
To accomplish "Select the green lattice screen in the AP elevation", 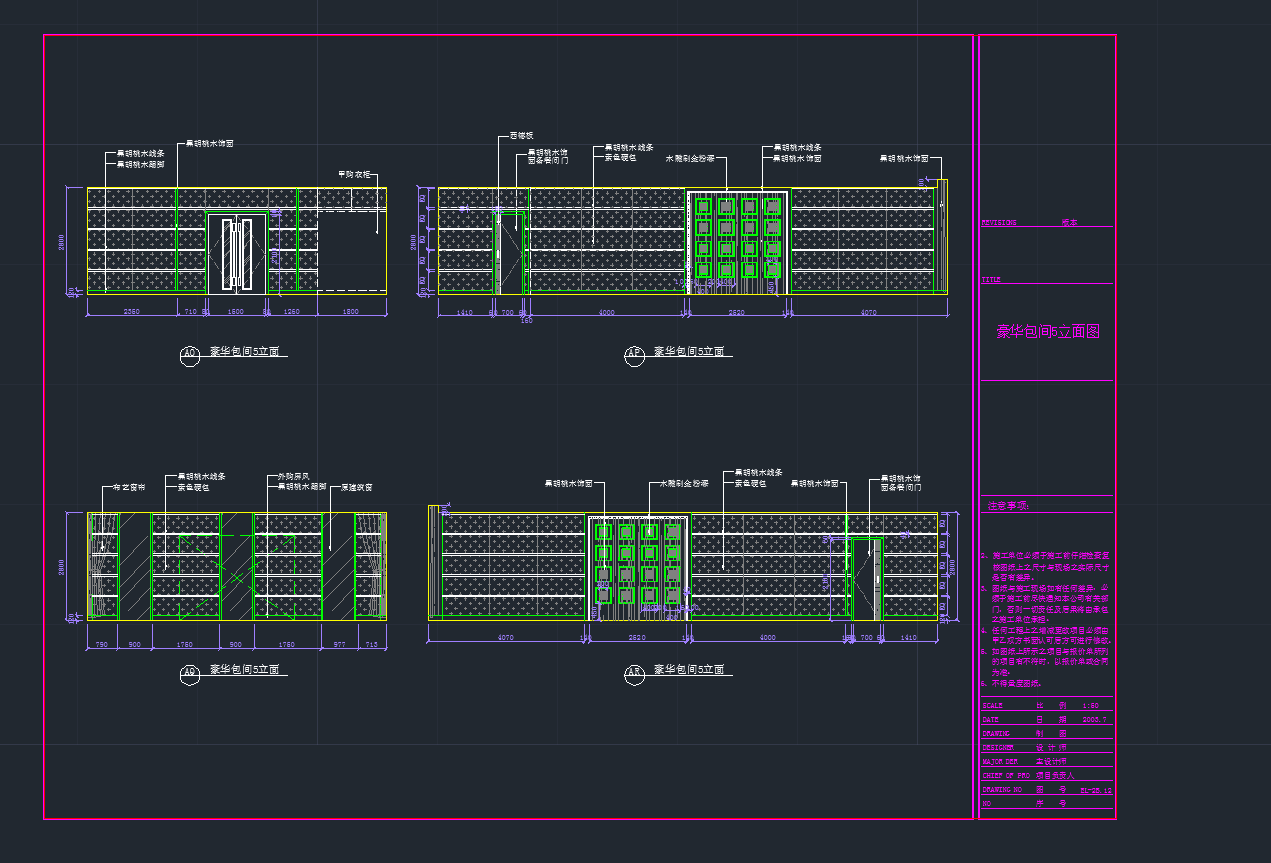I will [x=735, y=240].
